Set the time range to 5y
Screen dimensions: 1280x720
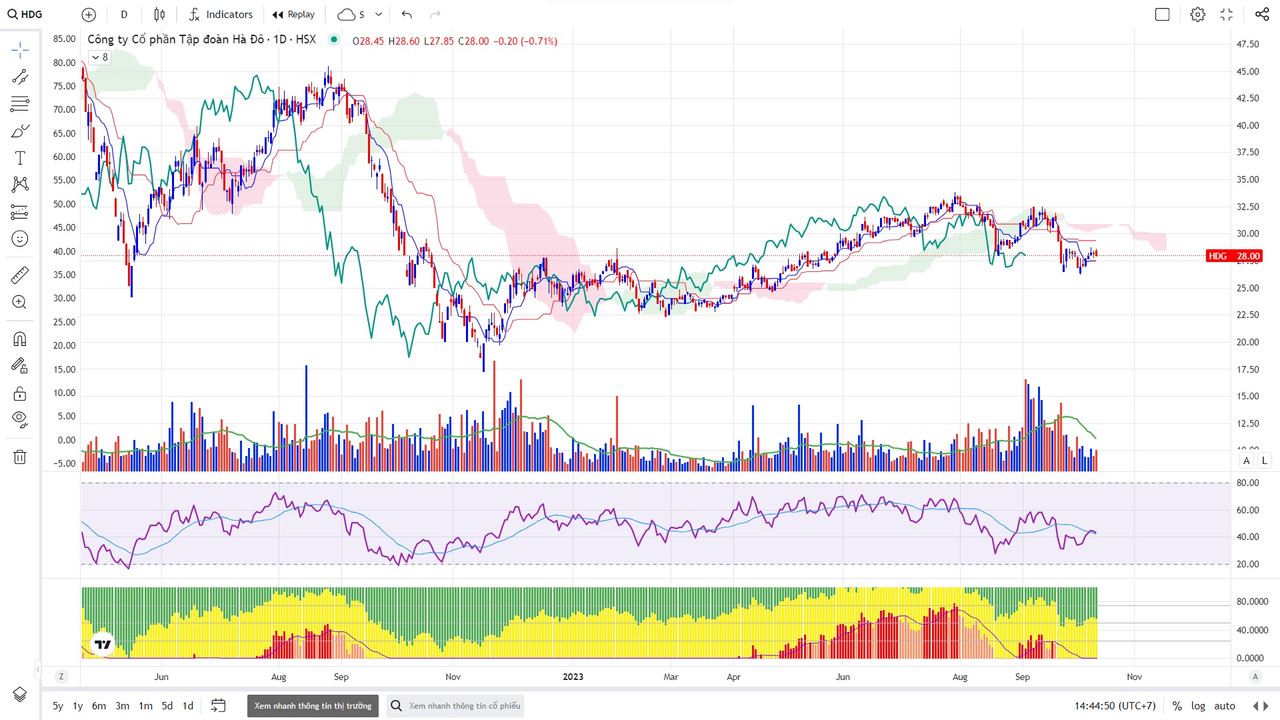[58, 706]
